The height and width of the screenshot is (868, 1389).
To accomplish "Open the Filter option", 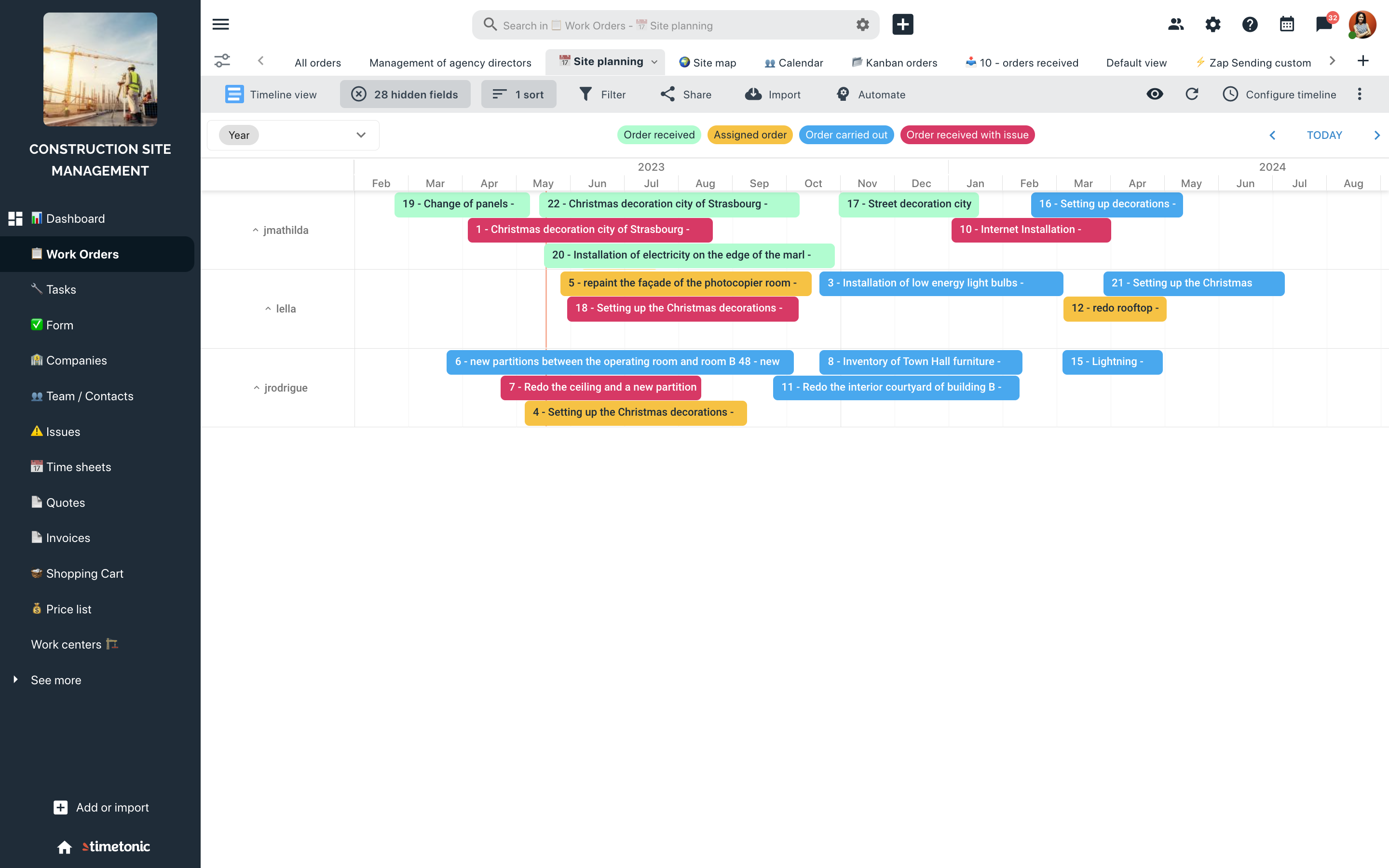I will (602, 94).
